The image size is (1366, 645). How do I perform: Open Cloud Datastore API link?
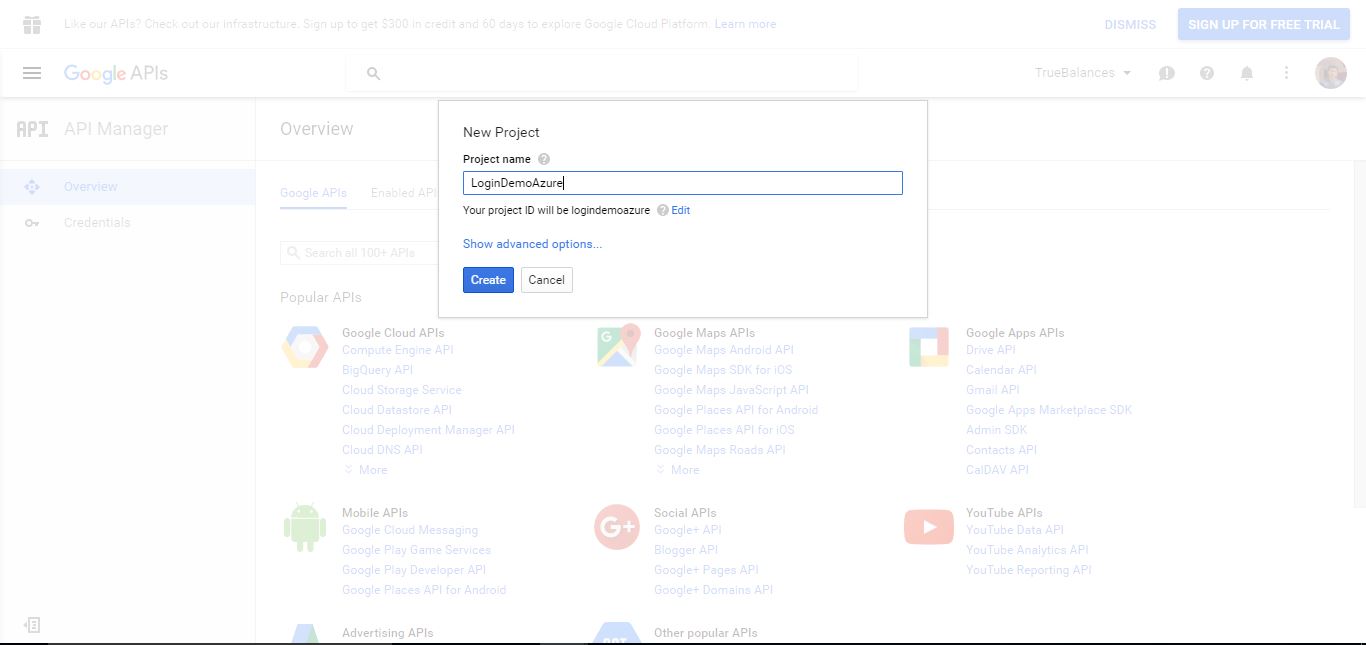coord(397,410)
